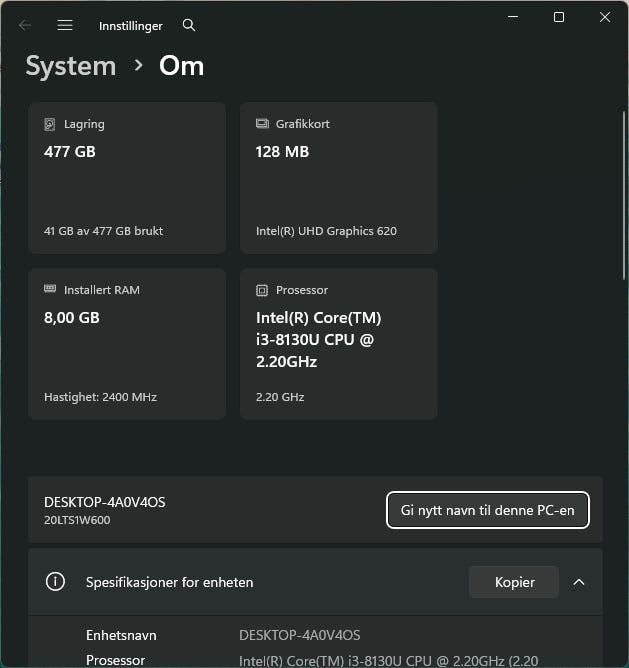Go to System breadcrumb link
Viewport: 629px width, 668px height.
(x=70, y=66)
